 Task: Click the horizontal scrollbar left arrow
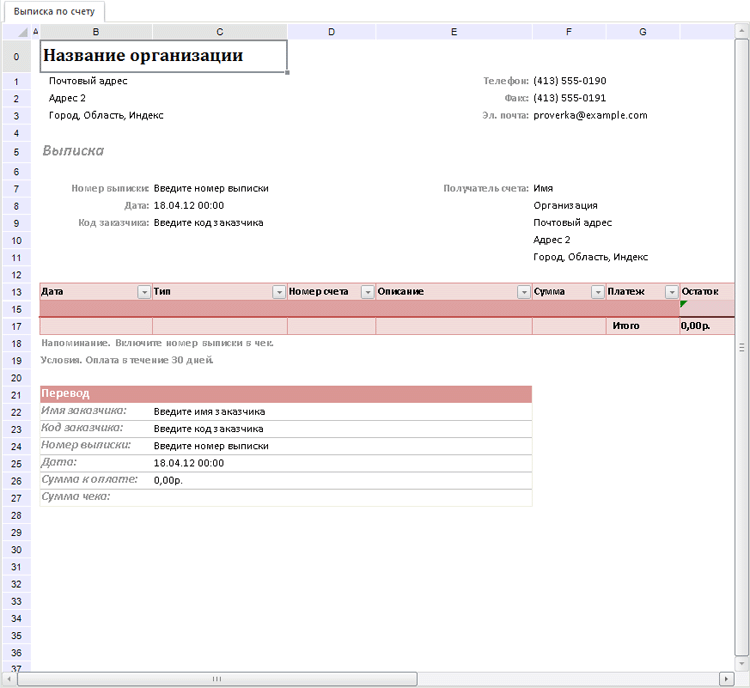(9, 679)
